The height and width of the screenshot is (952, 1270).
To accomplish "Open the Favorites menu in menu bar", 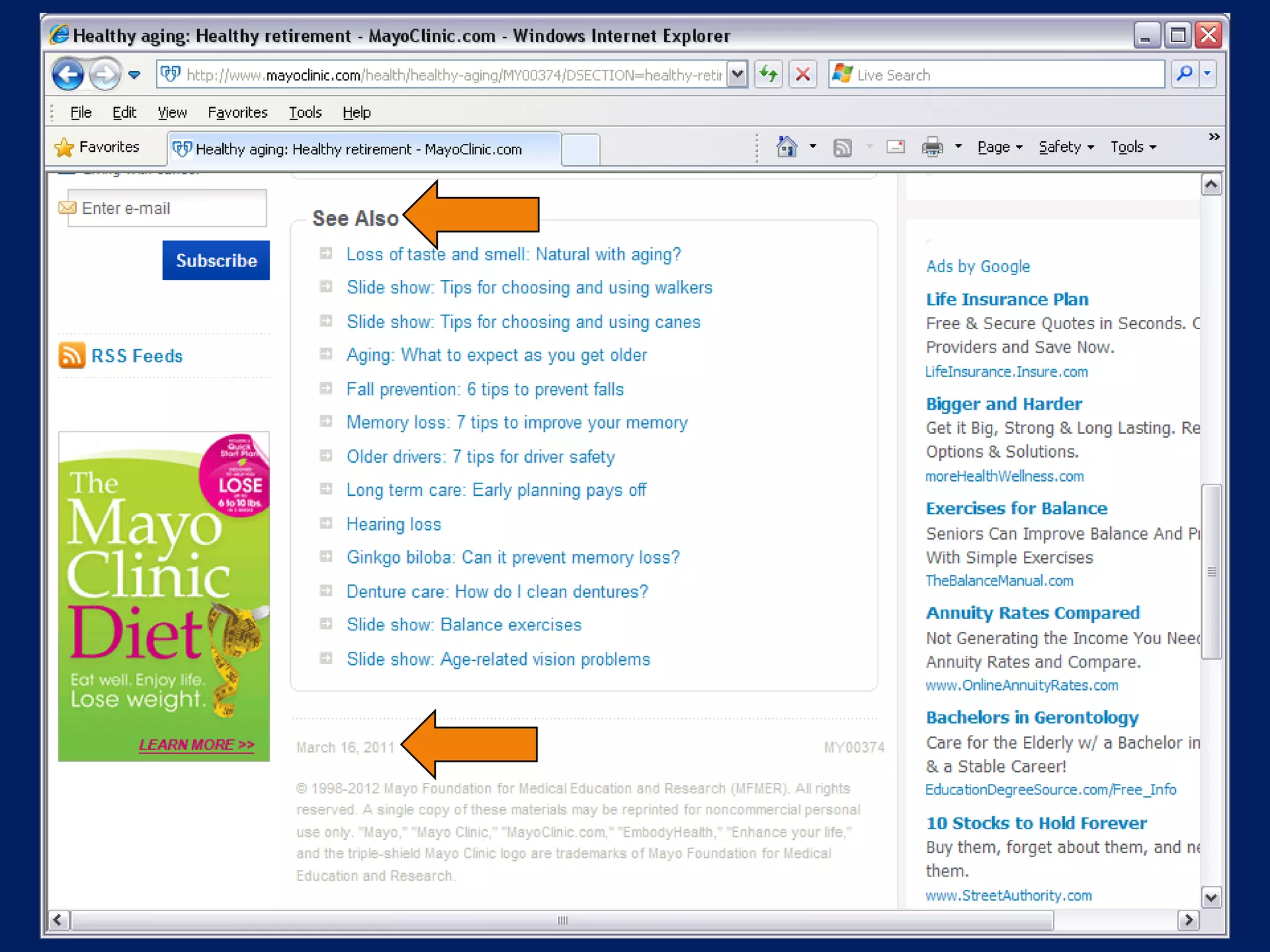I will tap(238, 112).
